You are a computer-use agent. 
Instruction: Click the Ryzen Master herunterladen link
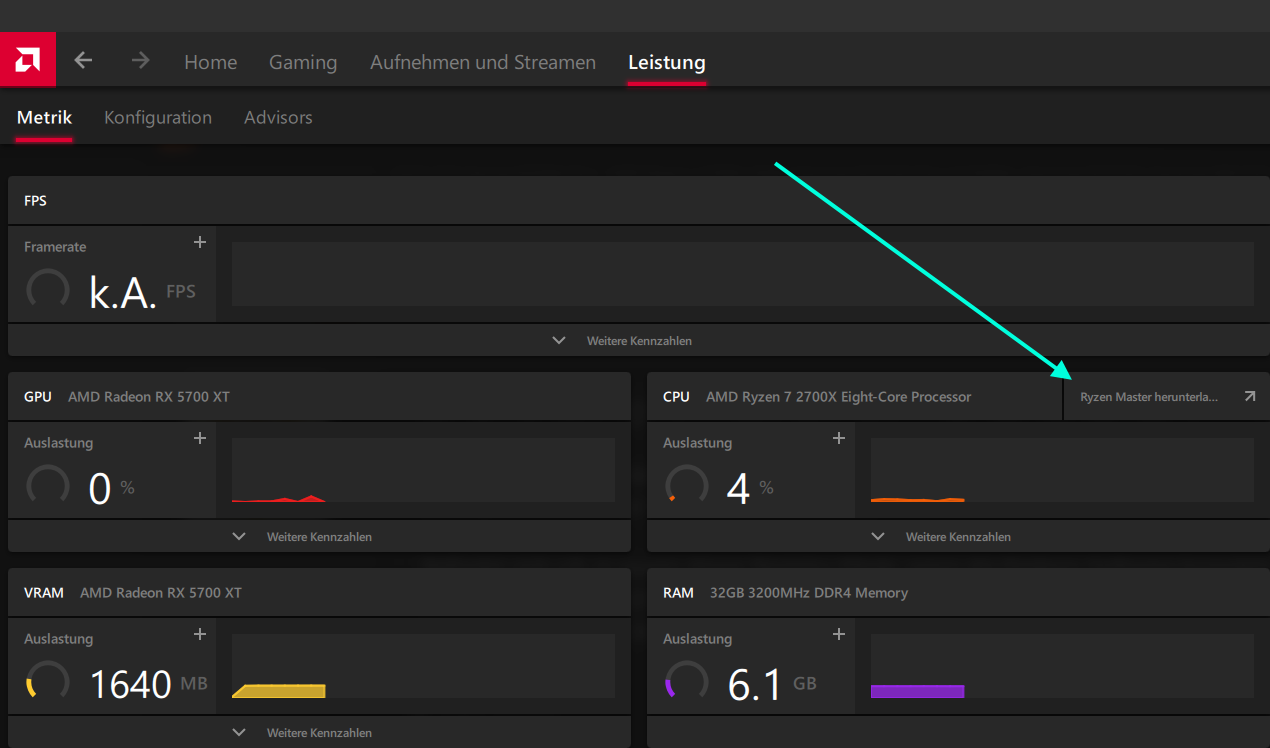pyautogui.click(x=1149, y=397)
